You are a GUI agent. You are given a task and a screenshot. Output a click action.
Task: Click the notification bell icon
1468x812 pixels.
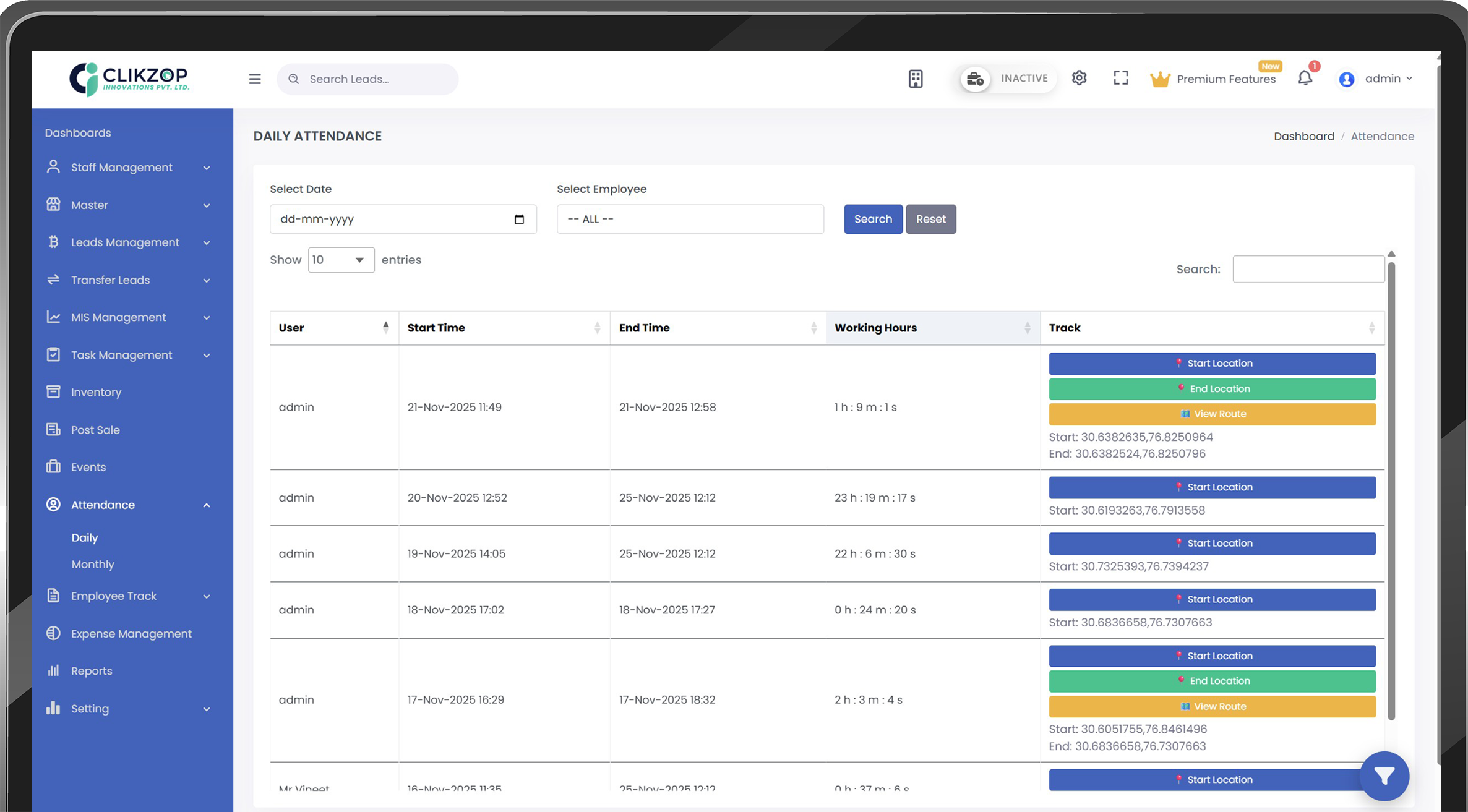pyautogui.click(x=1305, y=78)
